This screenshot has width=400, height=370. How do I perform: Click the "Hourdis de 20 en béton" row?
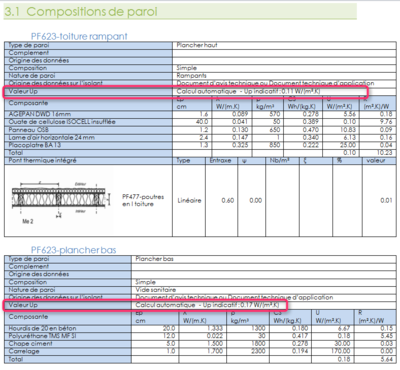pyautogui.click(x=200, y=328)
